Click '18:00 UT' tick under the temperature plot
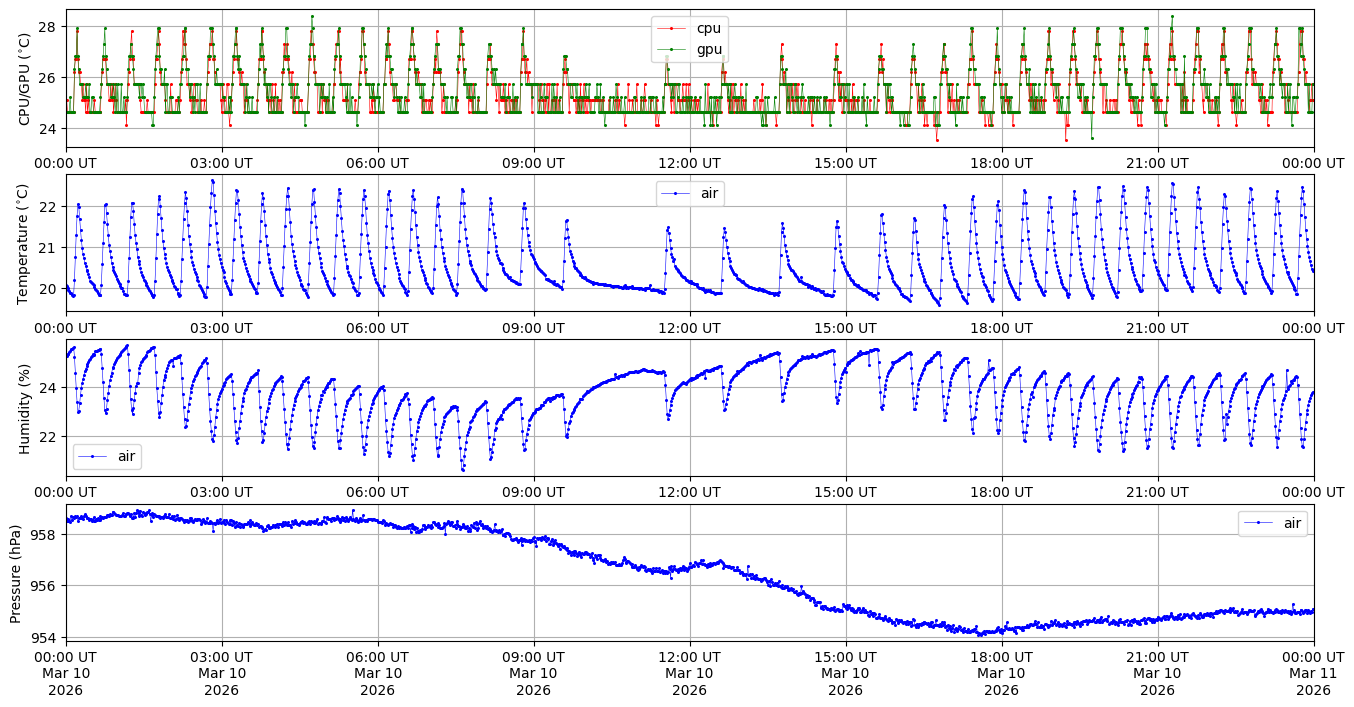 (1002, 327)
